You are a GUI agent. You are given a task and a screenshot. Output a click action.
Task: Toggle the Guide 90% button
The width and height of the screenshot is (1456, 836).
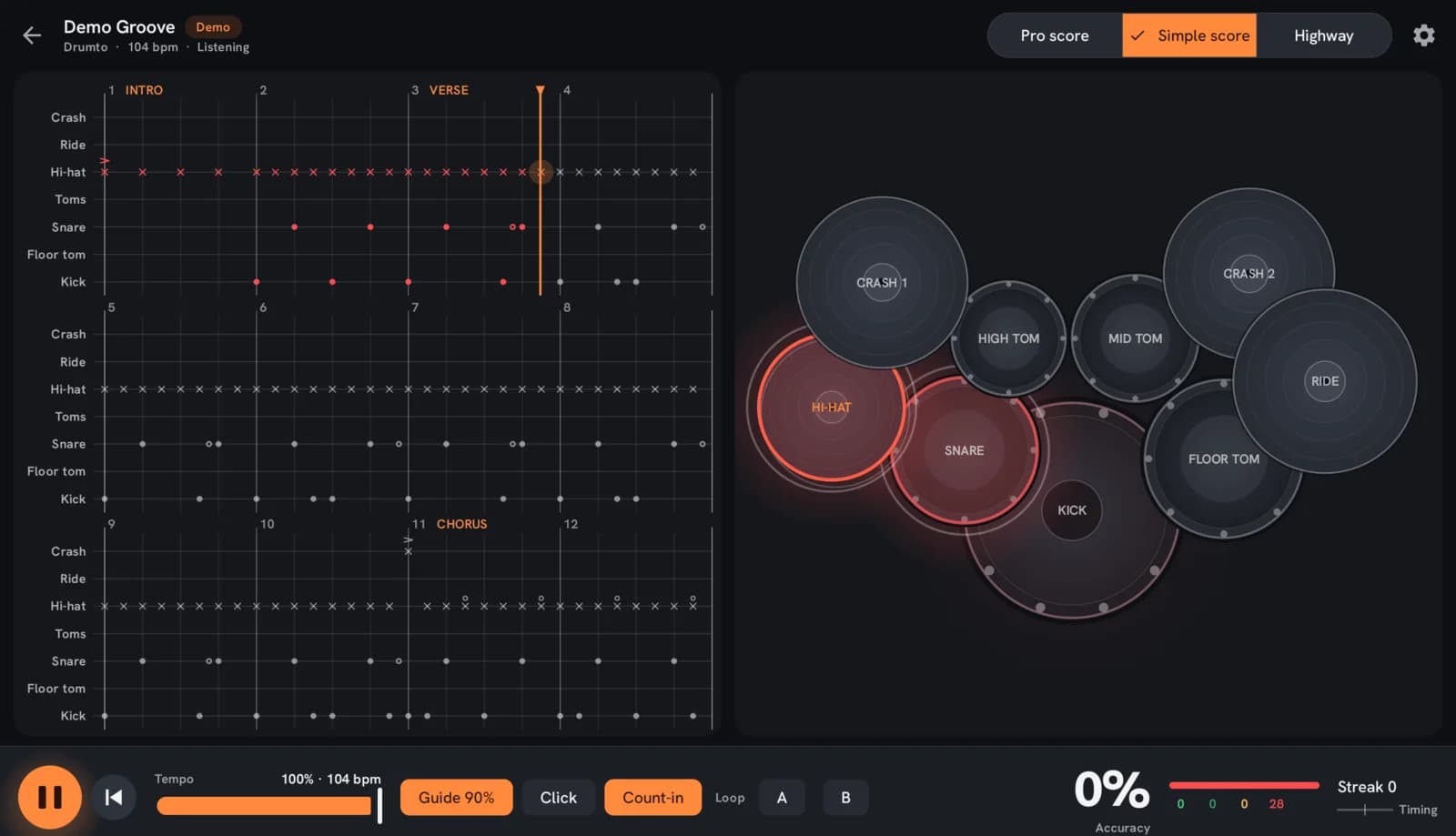coord(456,797)
